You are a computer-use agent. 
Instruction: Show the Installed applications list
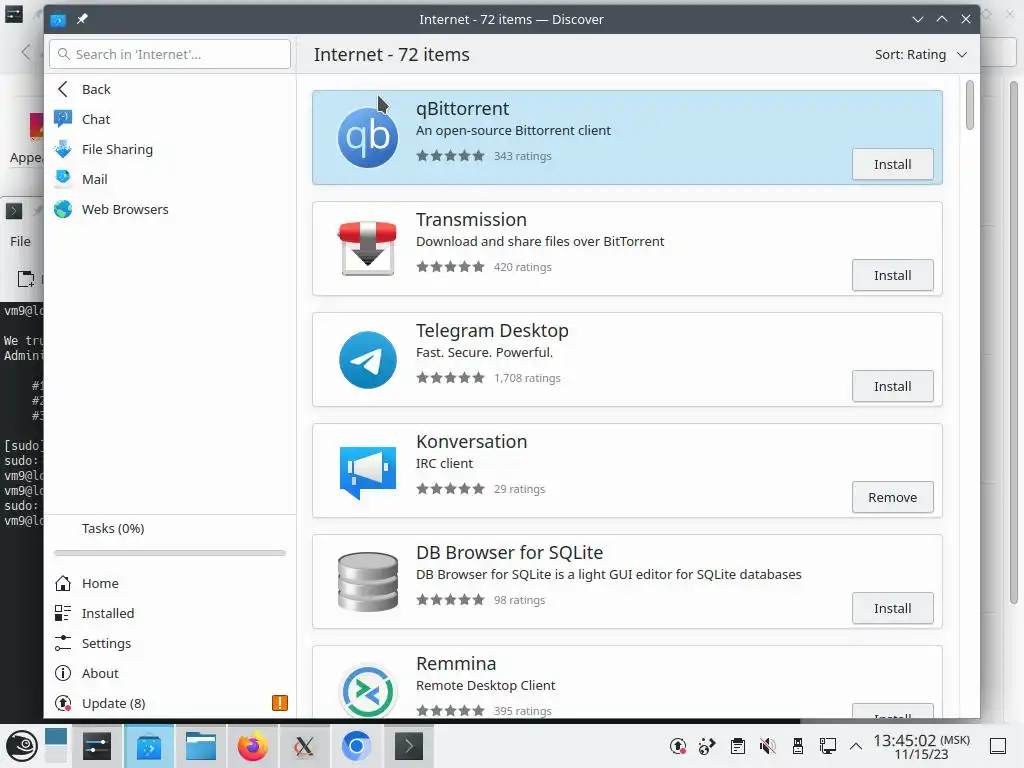[170, 613]
